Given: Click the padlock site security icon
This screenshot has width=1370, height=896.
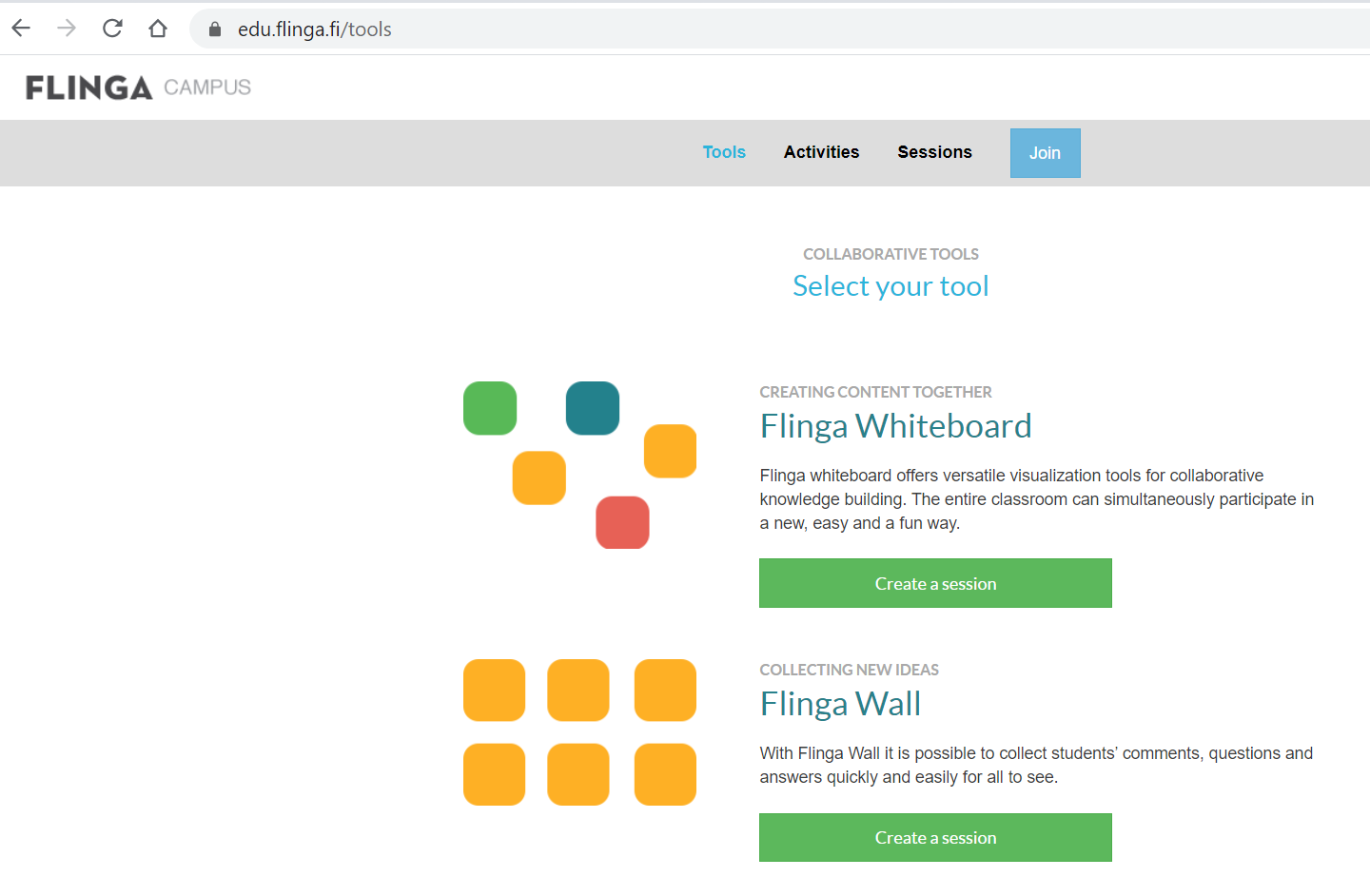Looking at the screenshot, I should pos(215,29).
